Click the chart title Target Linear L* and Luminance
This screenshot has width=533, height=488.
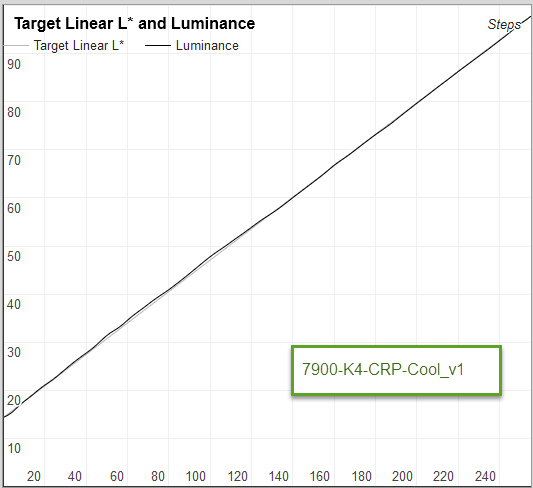pos(135,24)
